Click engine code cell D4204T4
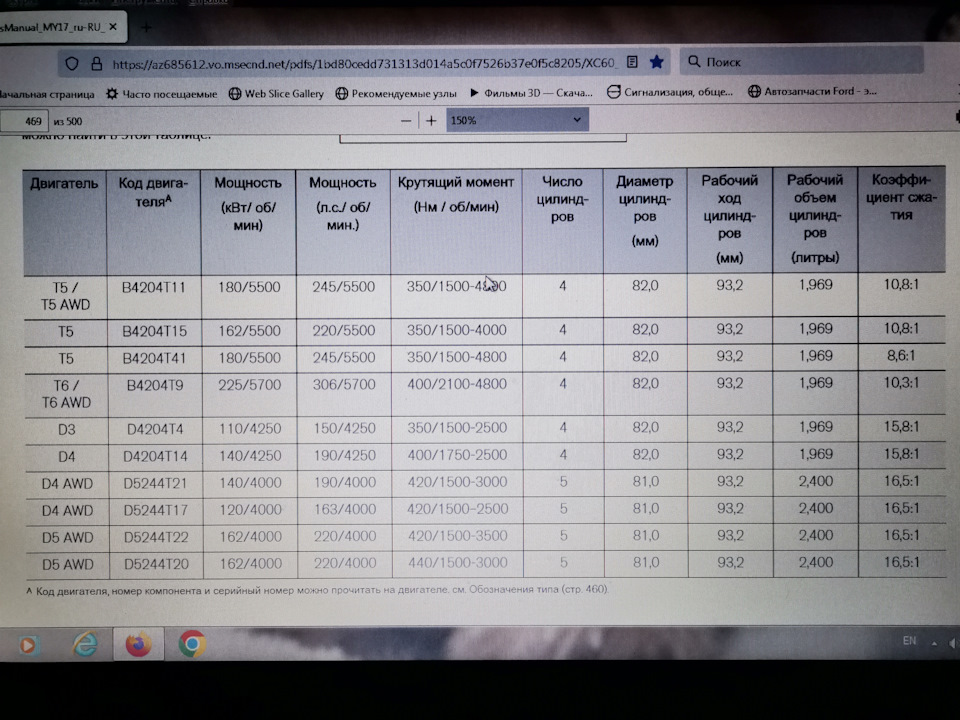This screenshot has width=960, height=720. (155, 429)
